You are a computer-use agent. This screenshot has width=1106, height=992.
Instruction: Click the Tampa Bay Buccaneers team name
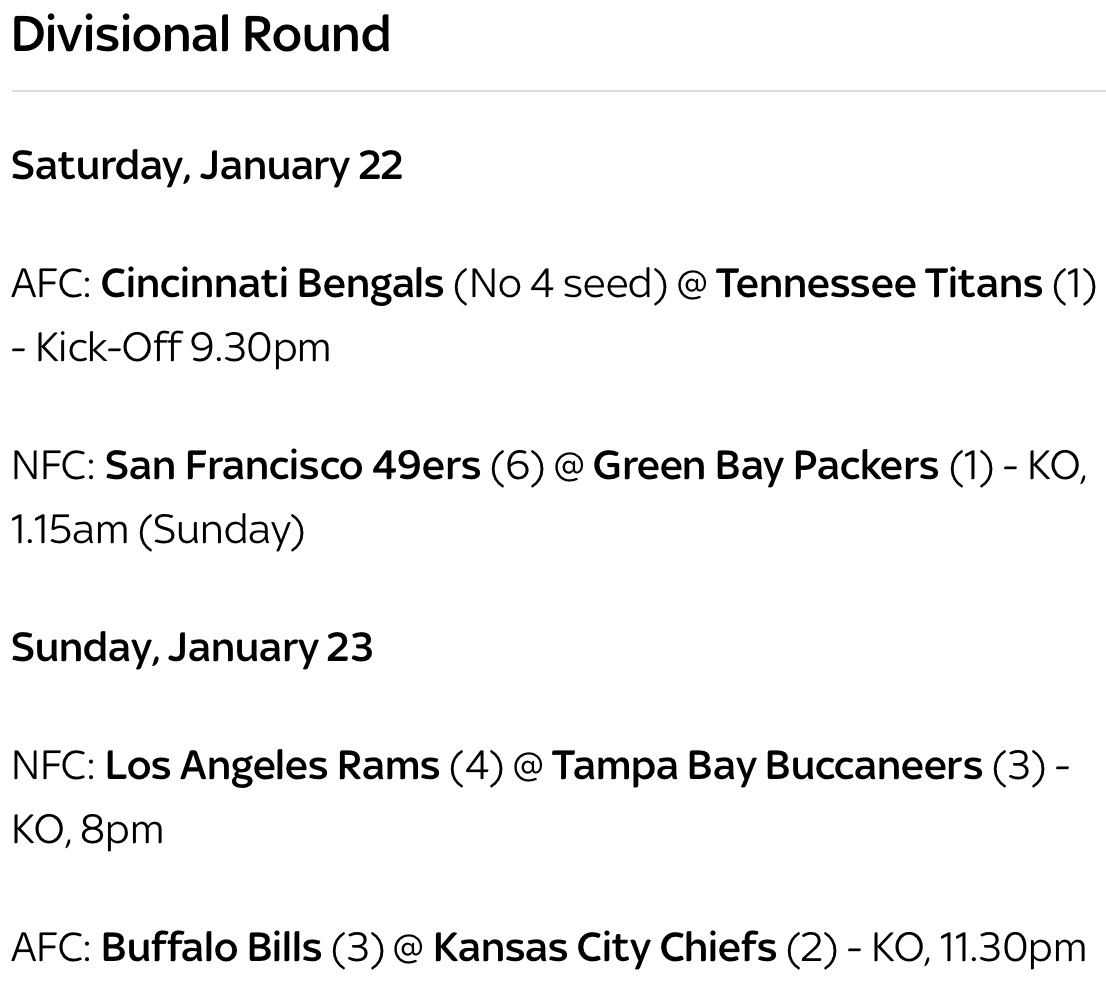coord(767,767)
